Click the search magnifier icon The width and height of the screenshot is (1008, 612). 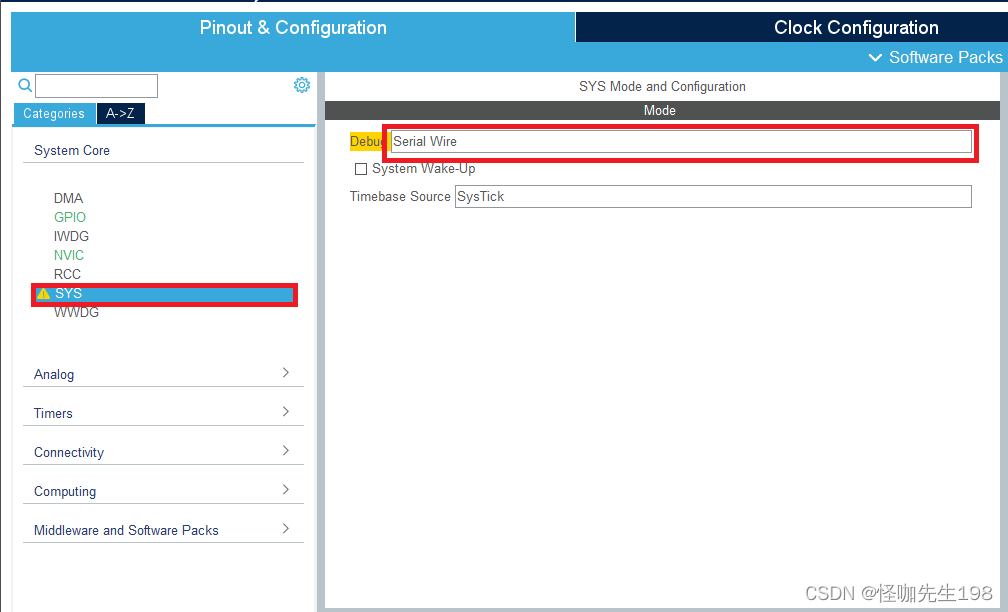[x=25, y=85]
